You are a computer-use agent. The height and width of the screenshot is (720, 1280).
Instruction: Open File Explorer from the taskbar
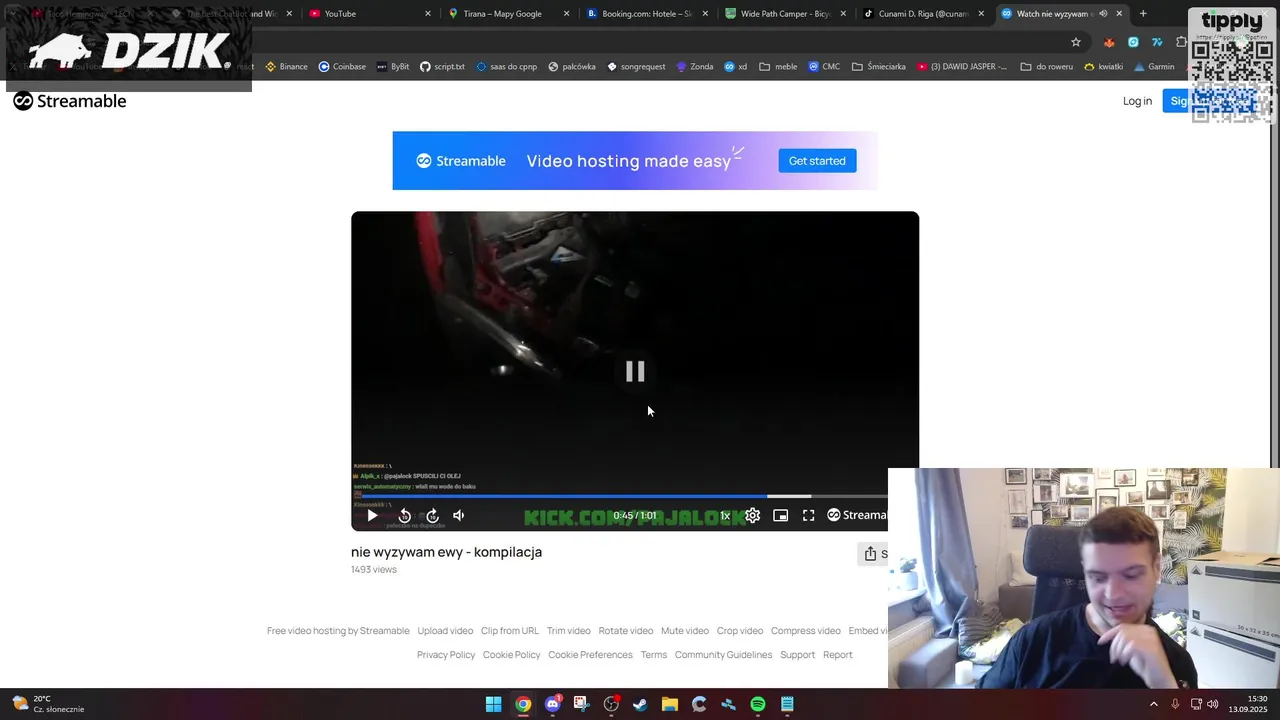coord(670,704)
